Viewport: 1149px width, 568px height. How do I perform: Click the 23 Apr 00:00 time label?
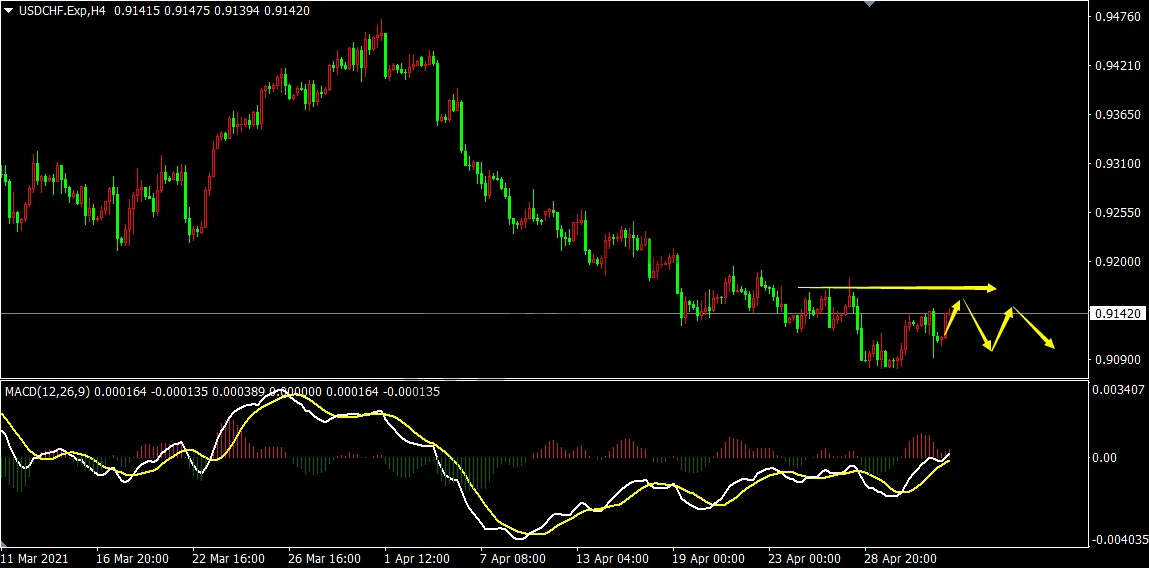806,558
